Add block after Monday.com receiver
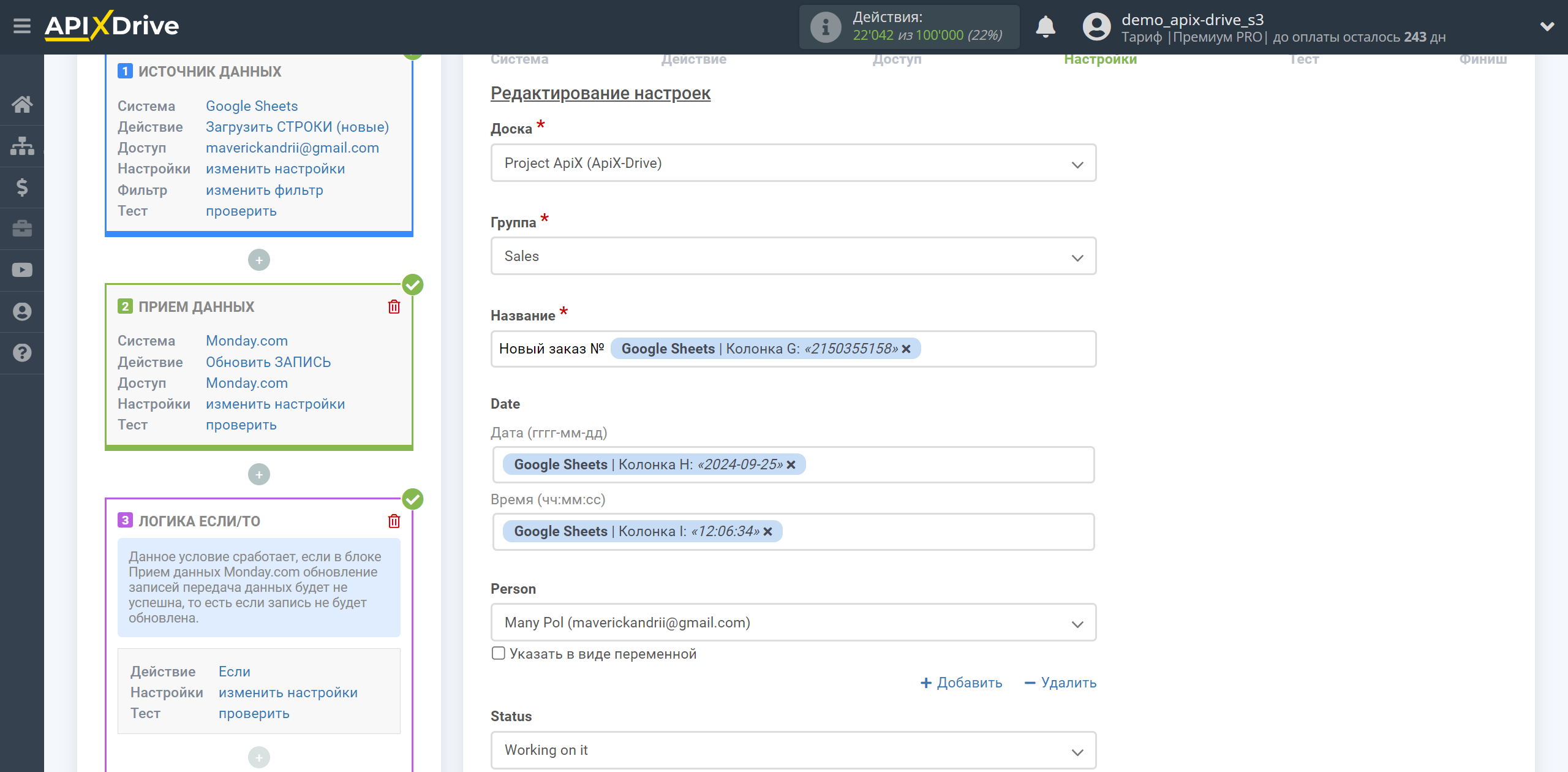The height and width of the screenshot is (772, 1568). click(x=259, y=474)
